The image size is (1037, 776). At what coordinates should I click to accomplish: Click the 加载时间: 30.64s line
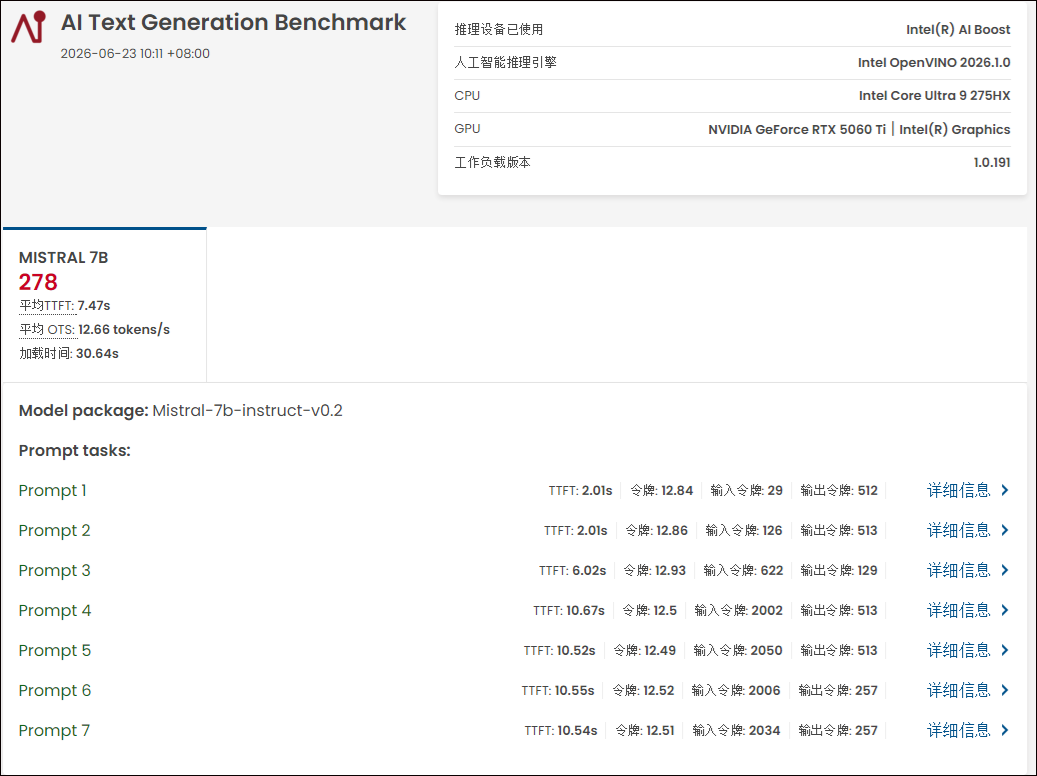coord(69,353)
